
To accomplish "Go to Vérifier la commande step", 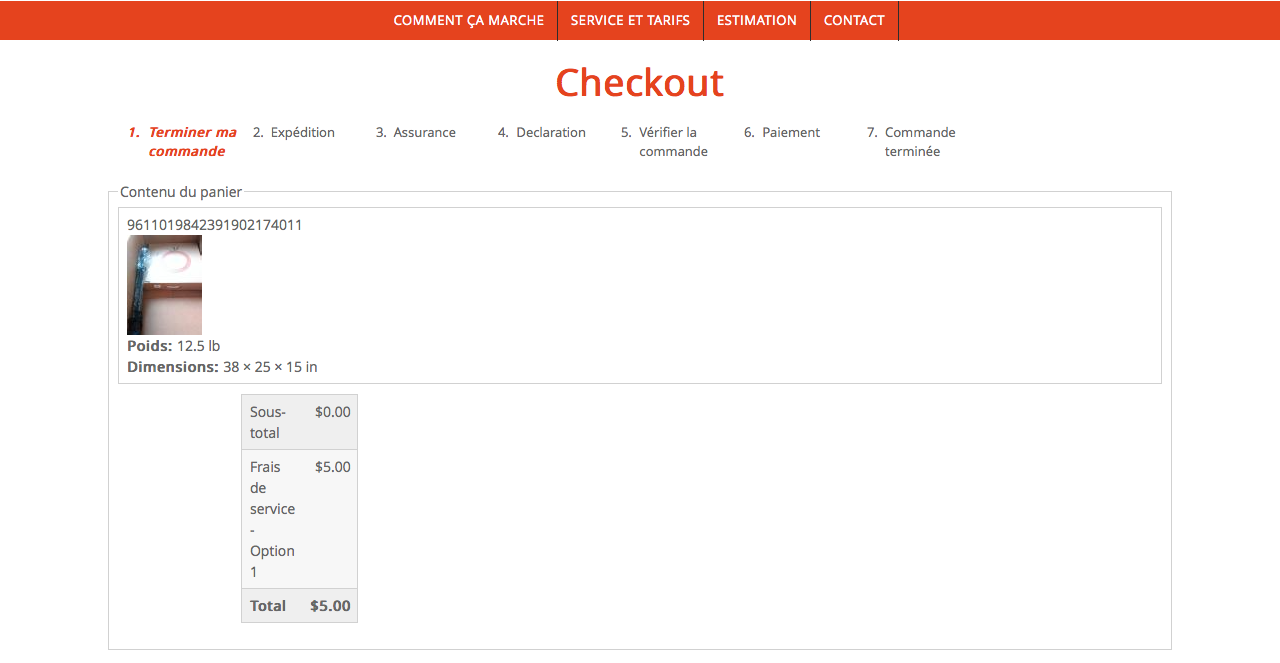I will pyautogui.click(x=672, y=142).
